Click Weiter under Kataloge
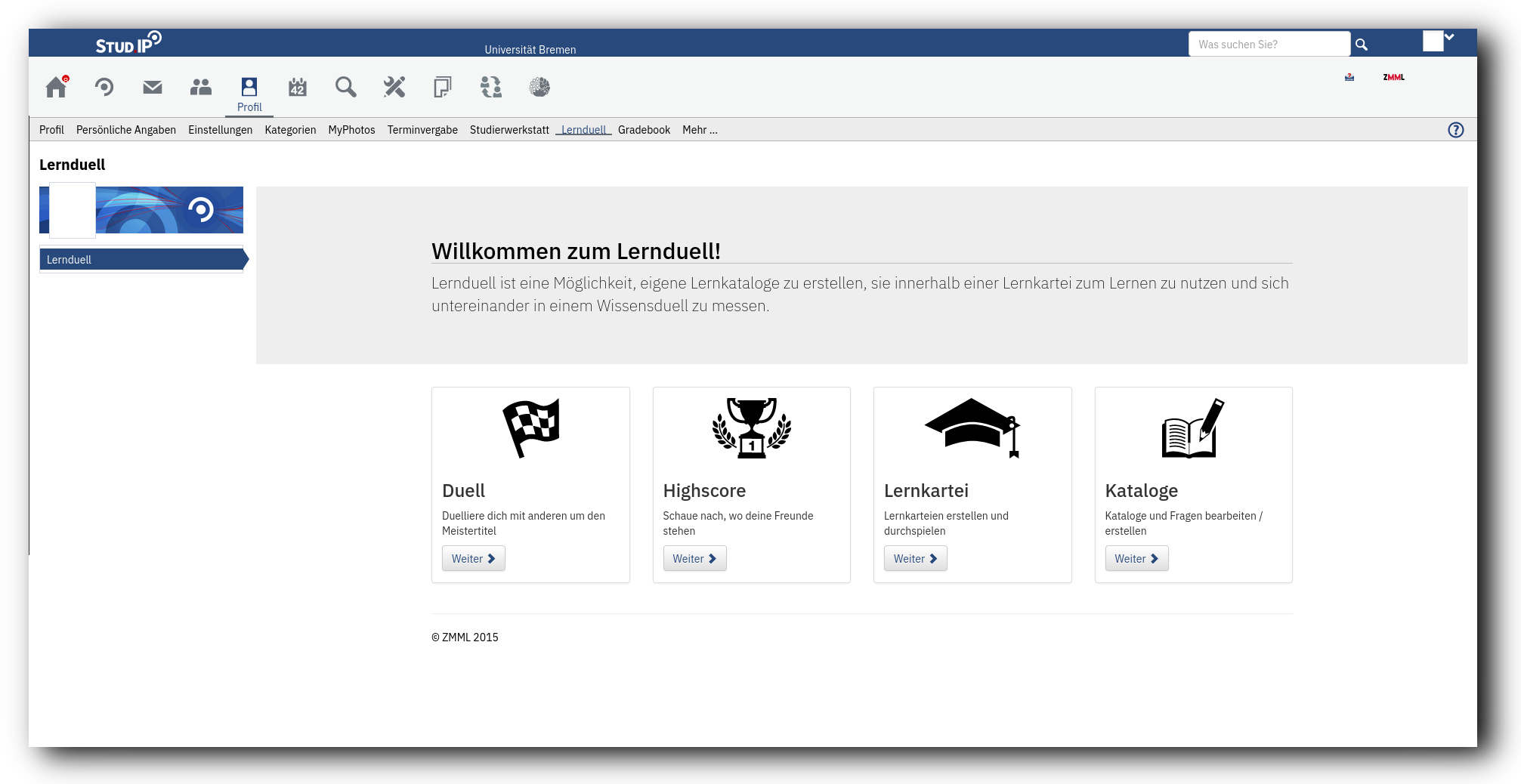This screenshot has width=1521, height=784. point(1136,558)
